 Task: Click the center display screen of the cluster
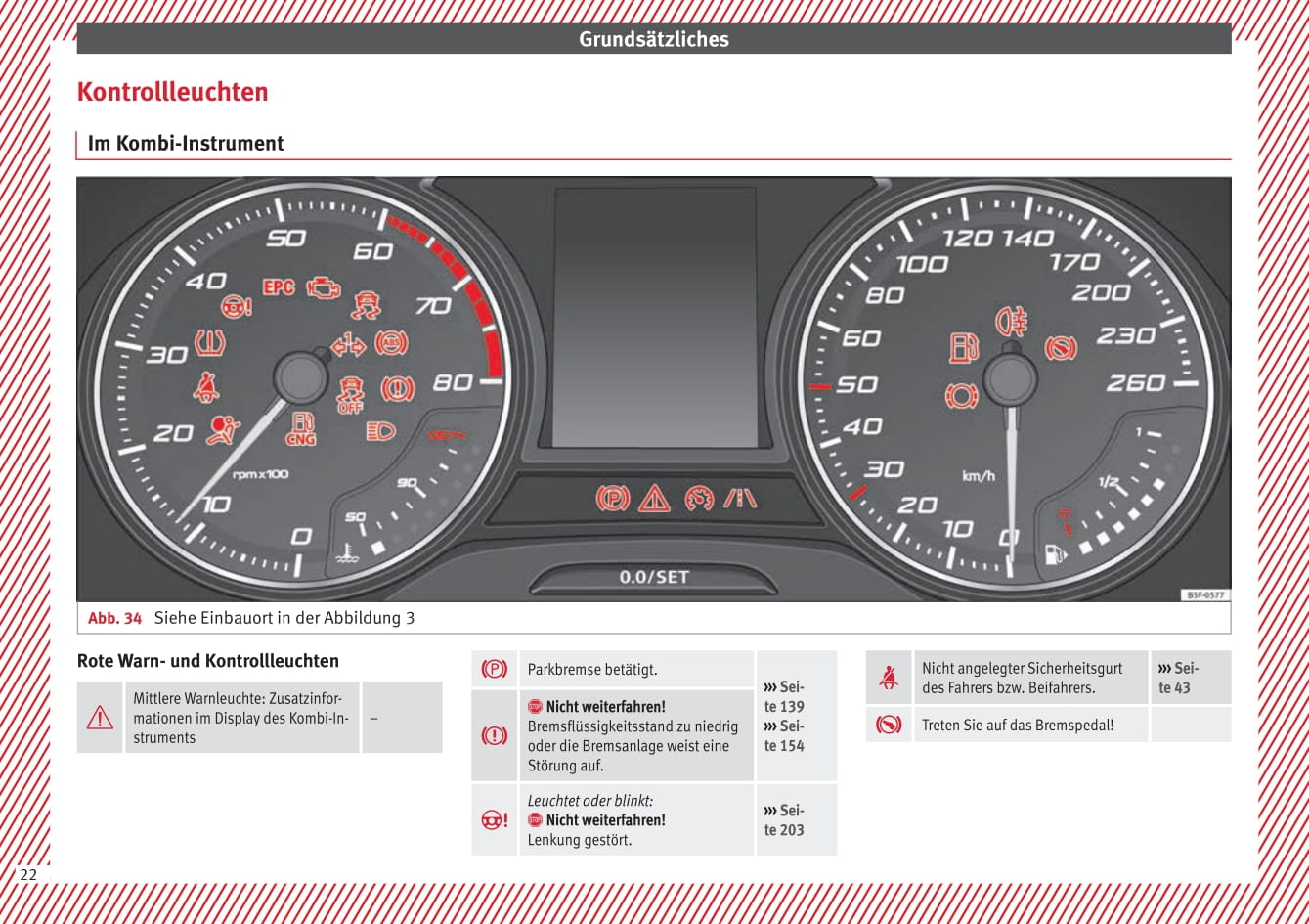(655, 318)
